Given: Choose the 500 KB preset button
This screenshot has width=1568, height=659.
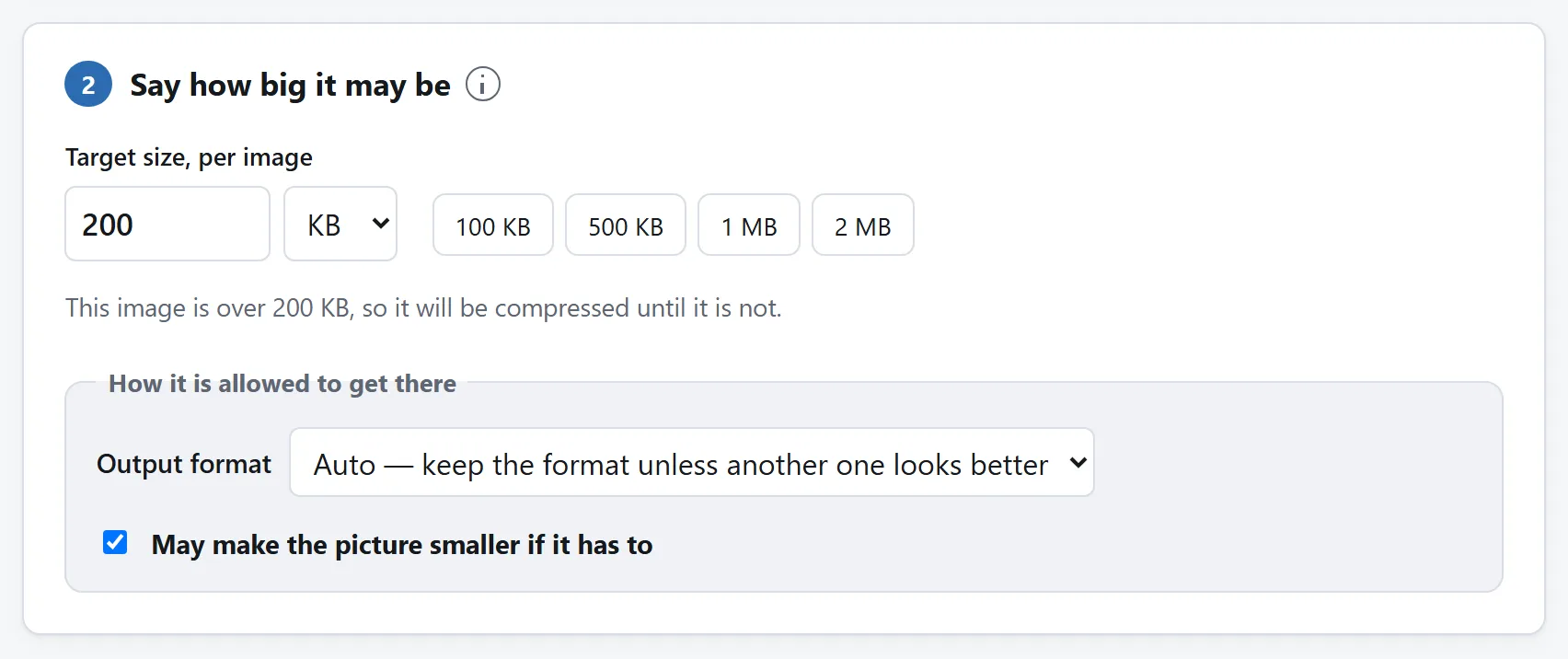Looking at the screenshot, I should click(x=626, y=225).
